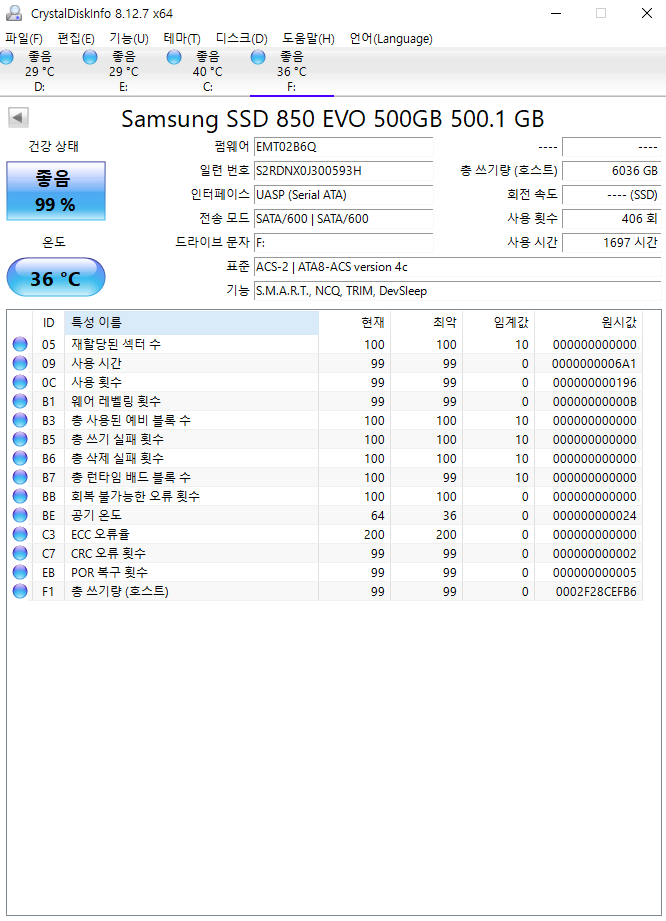Select the 웨어 레벨링 횟수 row name
666x921 pixels.
click(x=116, y=401)
